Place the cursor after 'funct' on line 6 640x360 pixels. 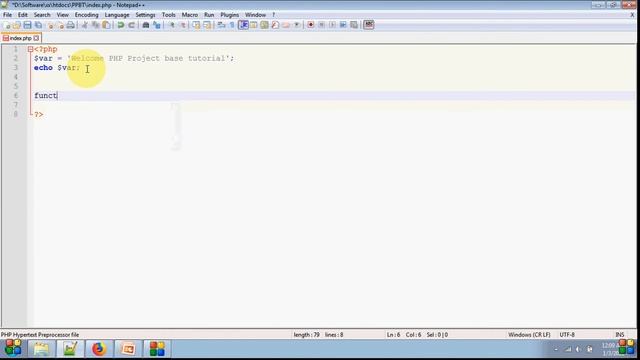58,96
